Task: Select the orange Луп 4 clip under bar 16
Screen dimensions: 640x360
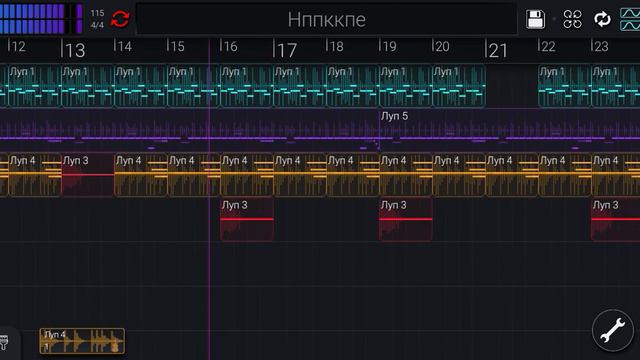Action: [x=247, y=175]
